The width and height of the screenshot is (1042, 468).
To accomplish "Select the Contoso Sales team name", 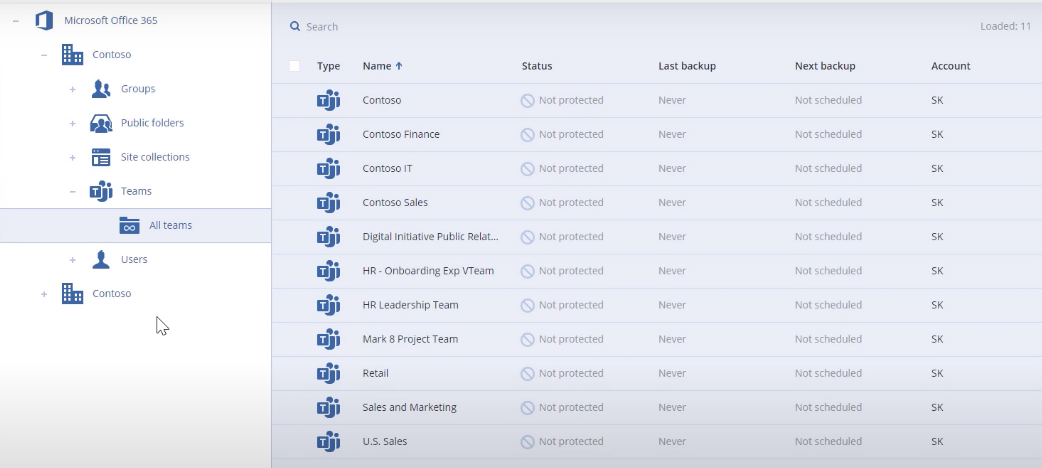I will point(395,203).
